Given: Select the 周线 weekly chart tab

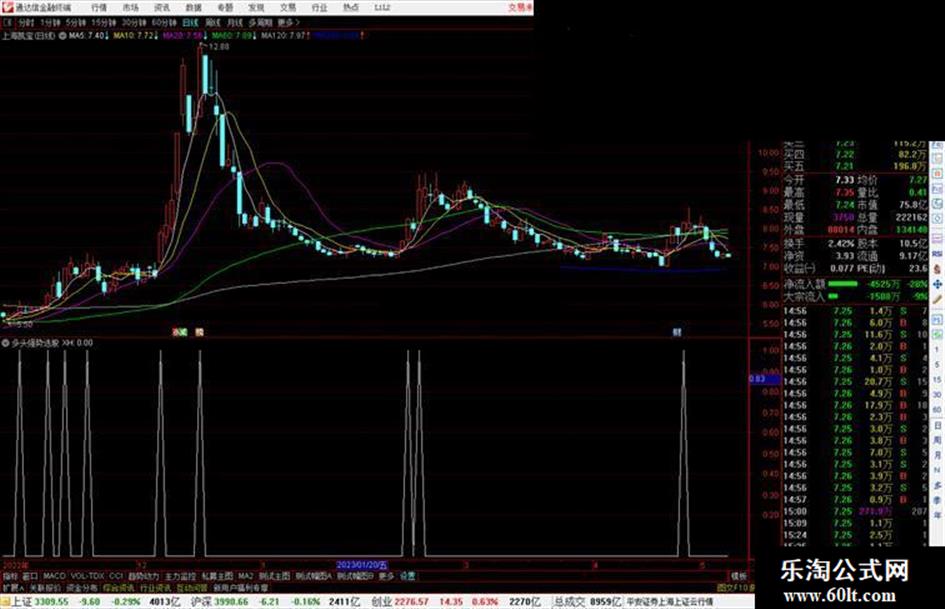Looking at the screenshot, I should [x=212, y=23].
